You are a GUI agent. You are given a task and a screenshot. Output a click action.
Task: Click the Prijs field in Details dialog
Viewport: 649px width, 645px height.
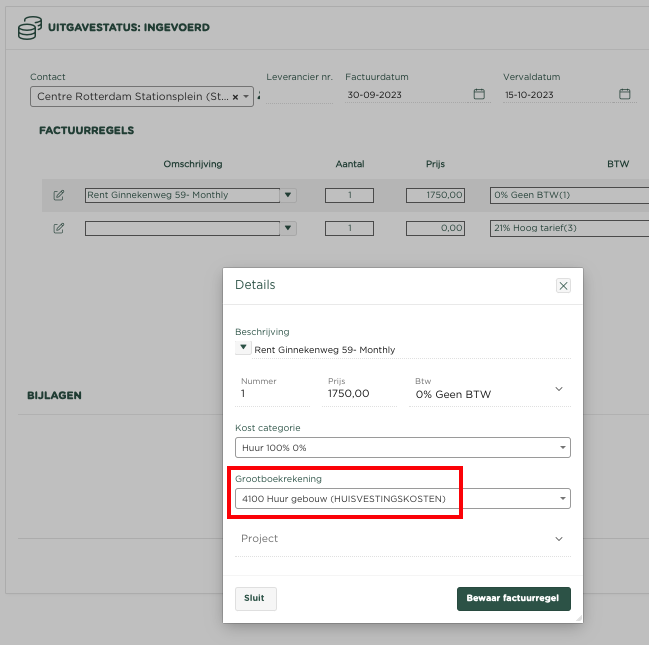tap(360, 394)
